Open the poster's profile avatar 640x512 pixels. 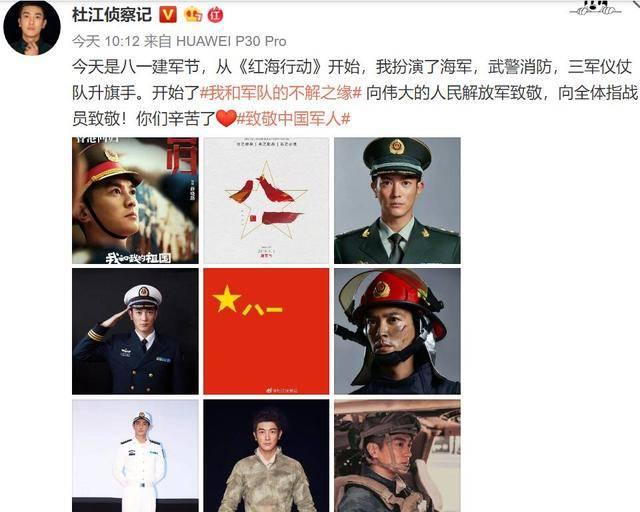tap(32, 27)
